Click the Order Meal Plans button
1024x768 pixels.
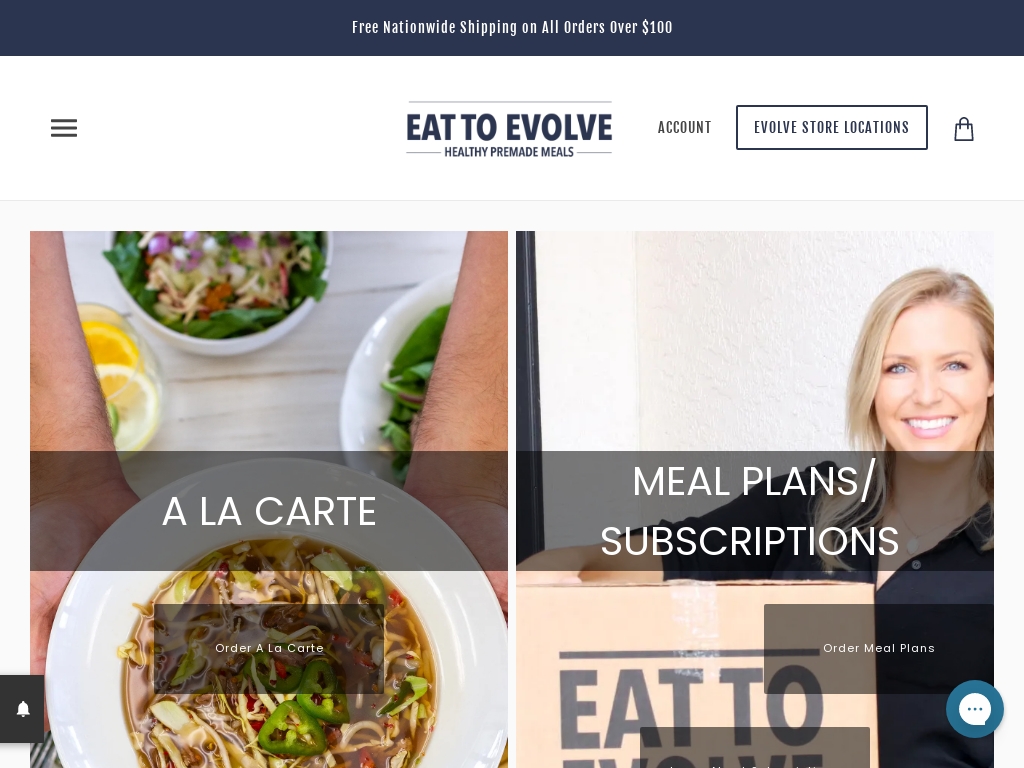point(878,648)
